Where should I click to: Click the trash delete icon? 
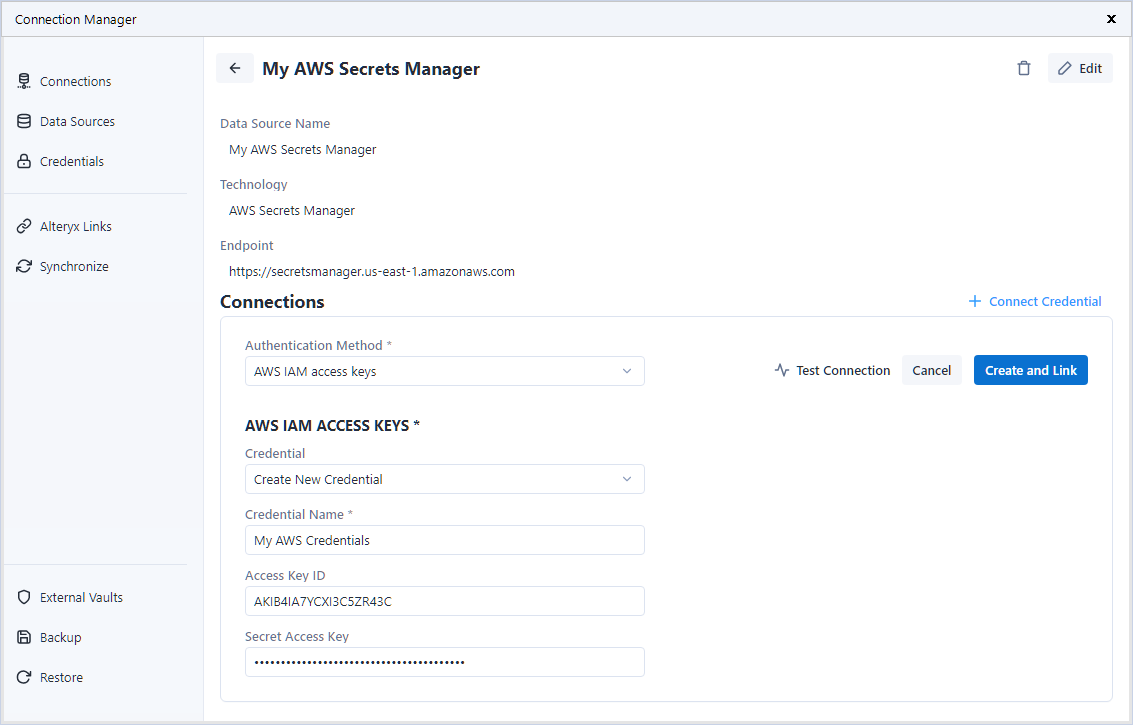(1023, 69)
